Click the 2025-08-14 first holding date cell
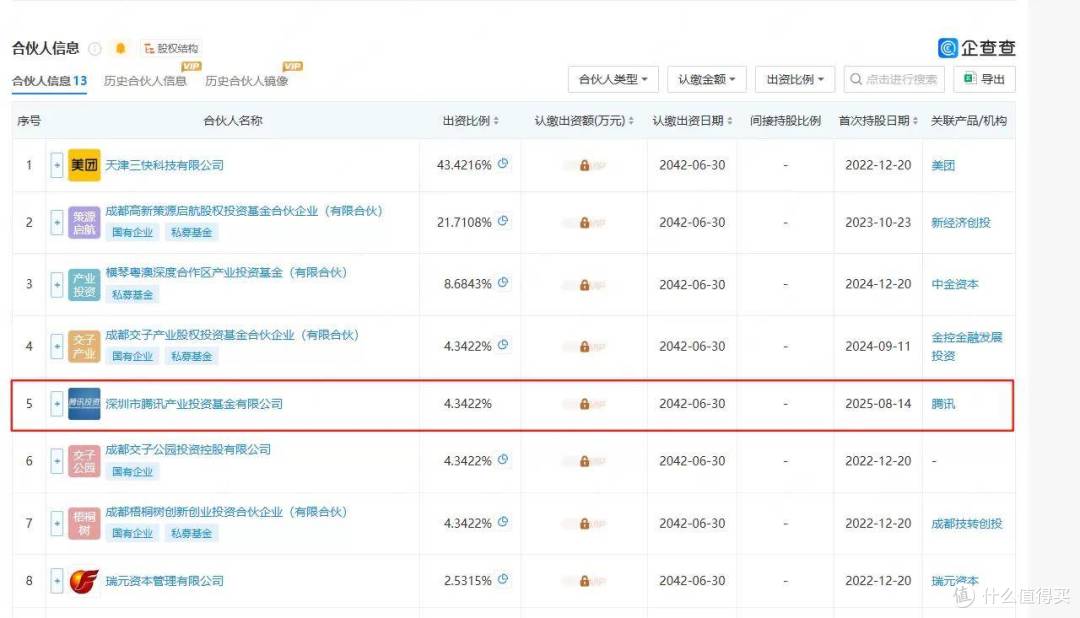Image resolution: width=1080 pixels, height=618 pixels. [x=878, y=404]
